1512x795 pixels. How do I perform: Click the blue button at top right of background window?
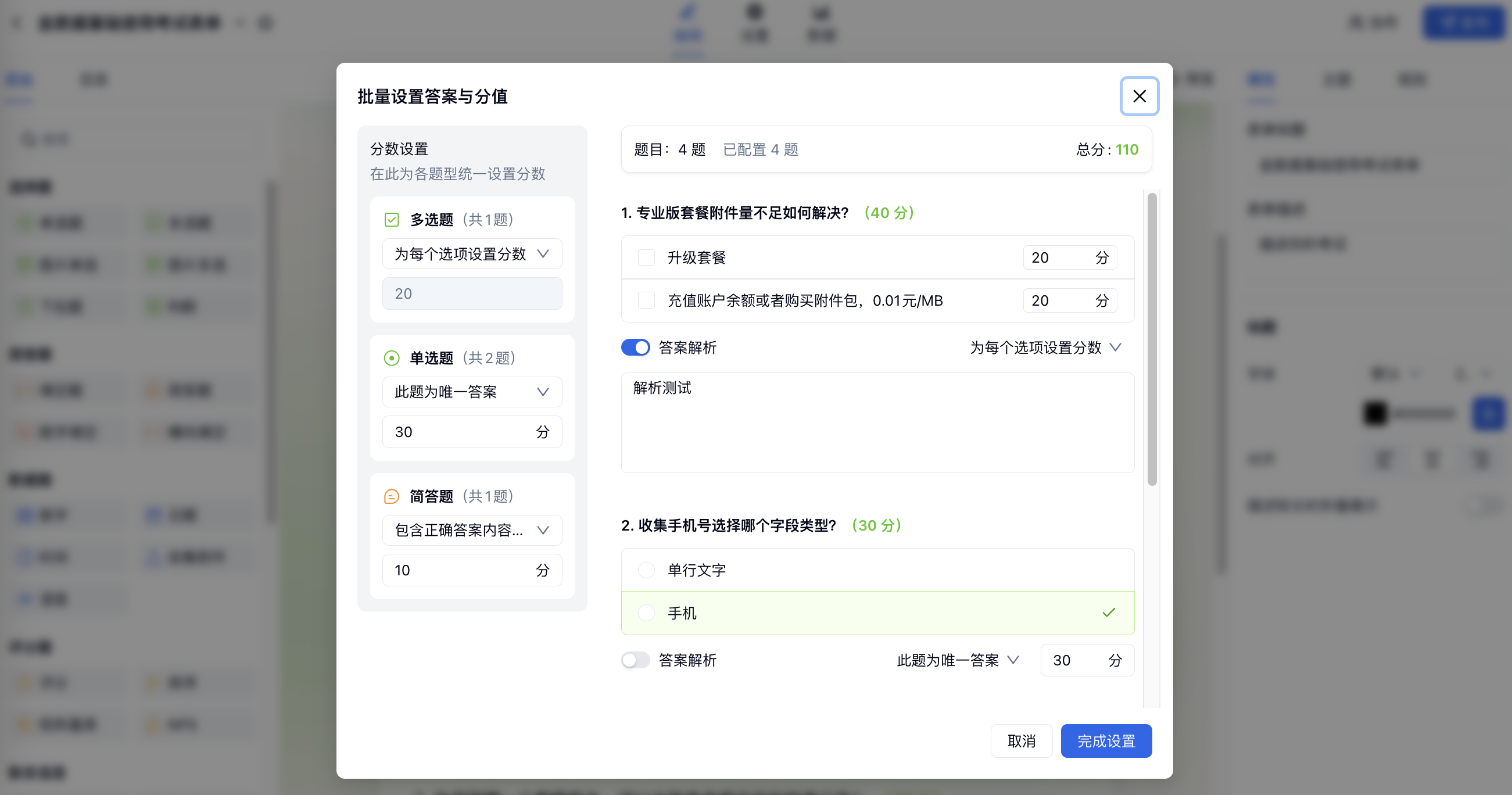click(x=1463, y=22)
